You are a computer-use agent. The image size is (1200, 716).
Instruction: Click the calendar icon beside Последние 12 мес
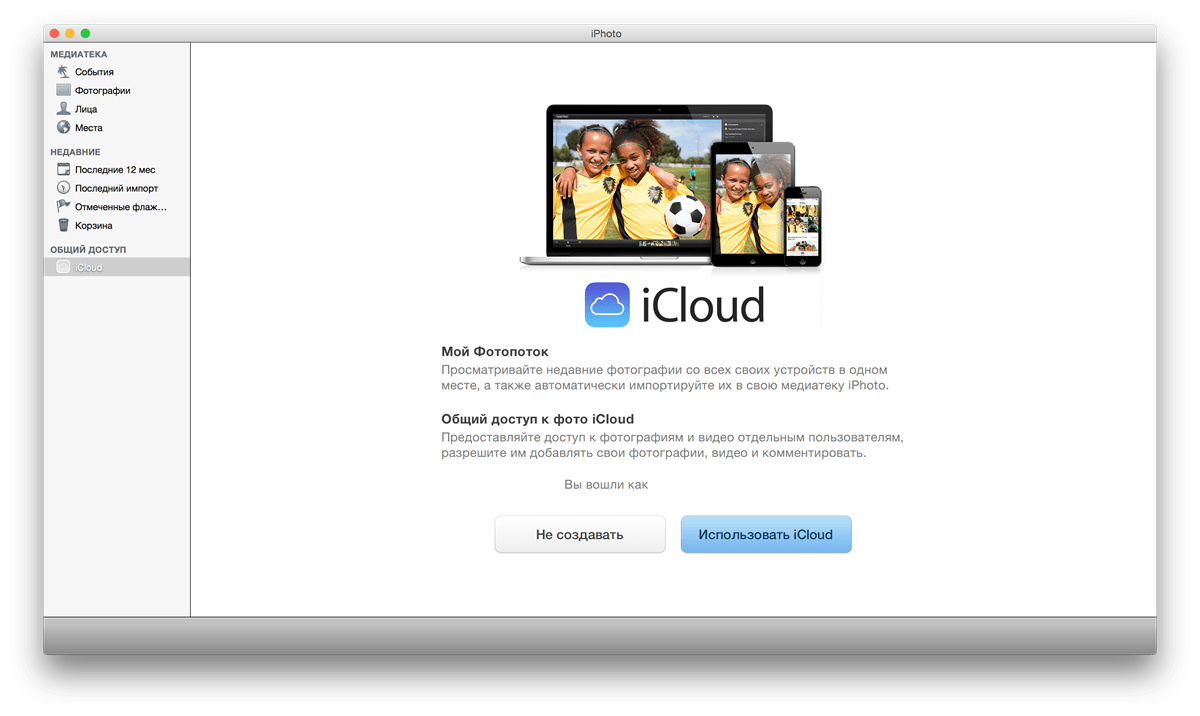[x=63, y=170]
